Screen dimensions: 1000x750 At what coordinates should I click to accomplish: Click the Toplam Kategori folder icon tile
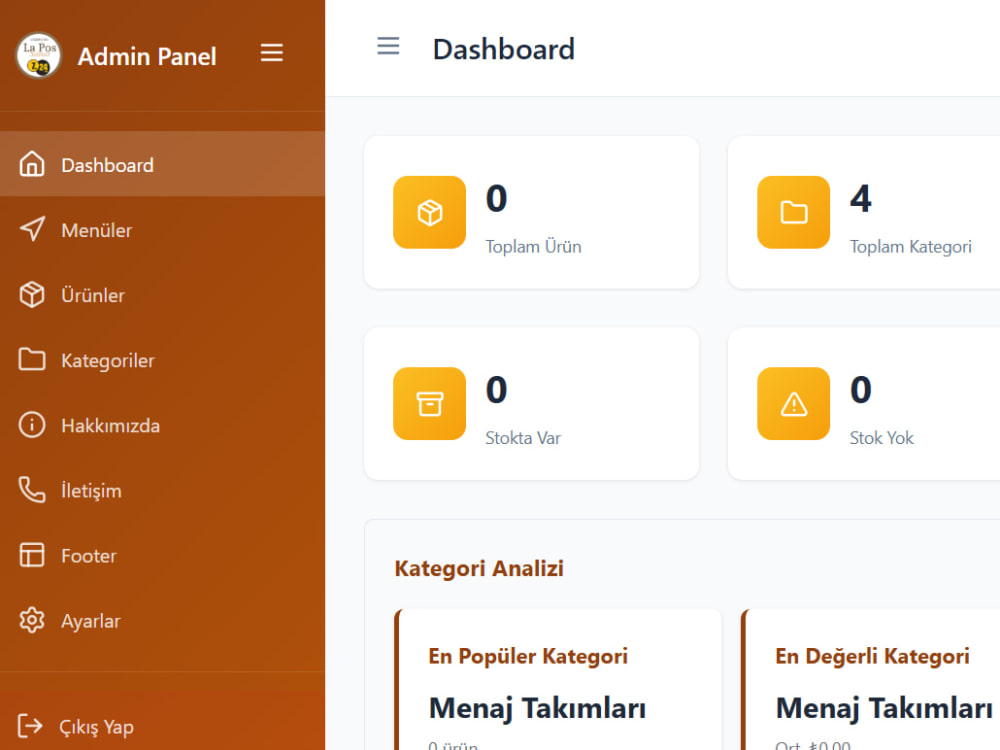(x=793, y=212)
